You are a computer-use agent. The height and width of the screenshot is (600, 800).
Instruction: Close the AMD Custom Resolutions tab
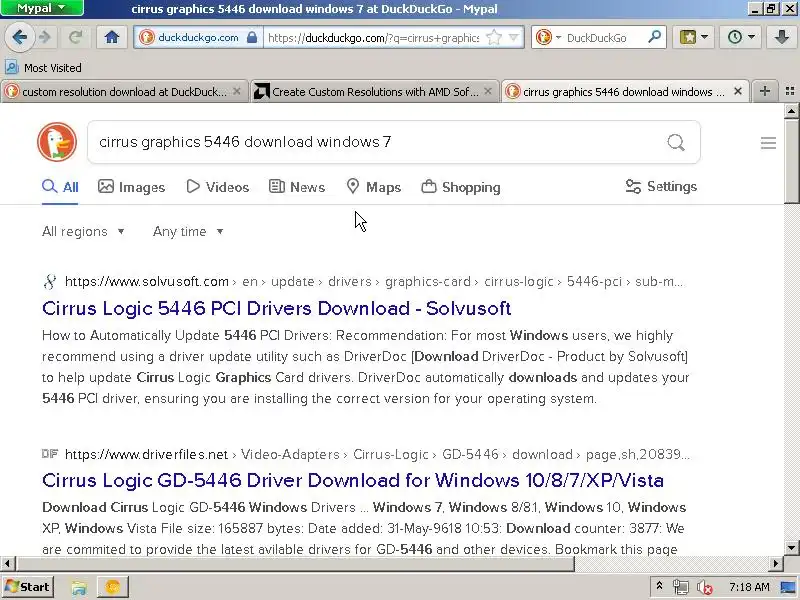click(488, 91)
